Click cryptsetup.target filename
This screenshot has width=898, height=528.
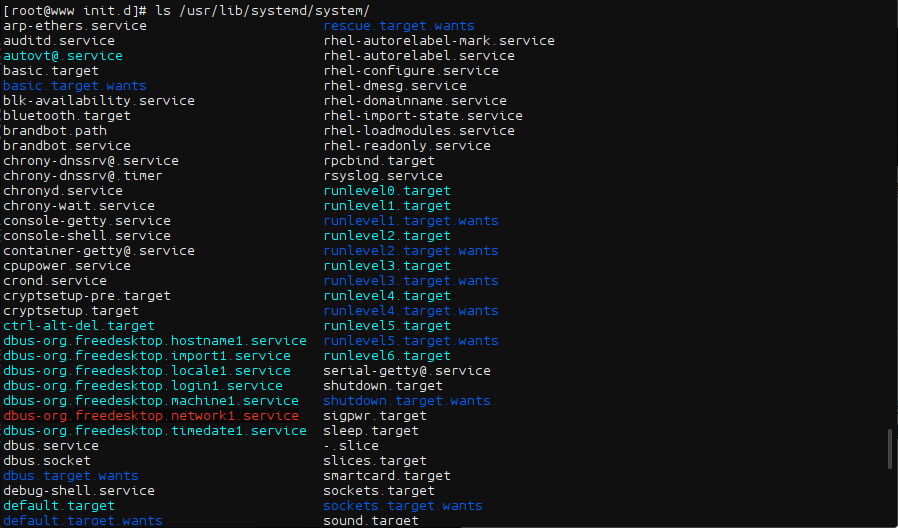point(71,310)
